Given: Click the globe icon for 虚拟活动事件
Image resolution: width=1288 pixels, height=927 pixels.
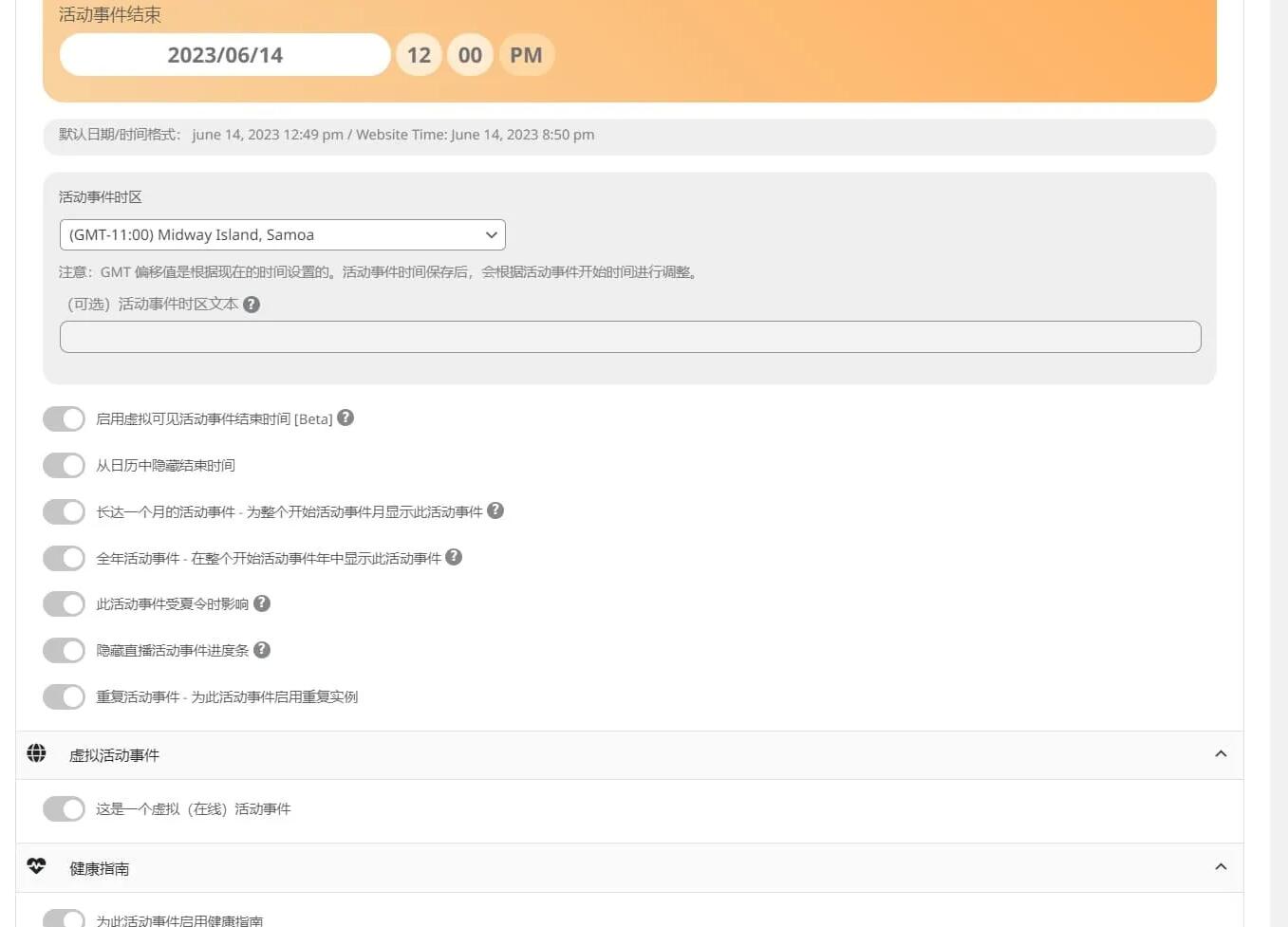Looking at the screenshot, I should pyautogui.click(x=36, y=753).
